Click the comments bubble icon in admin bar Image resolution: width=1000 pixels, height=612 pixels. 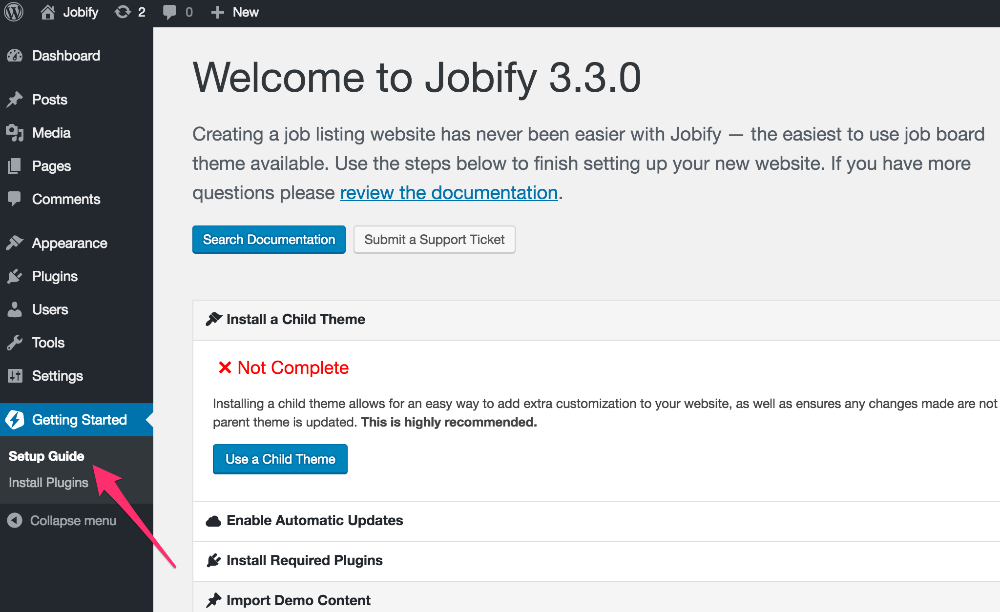tap(170, 12)
